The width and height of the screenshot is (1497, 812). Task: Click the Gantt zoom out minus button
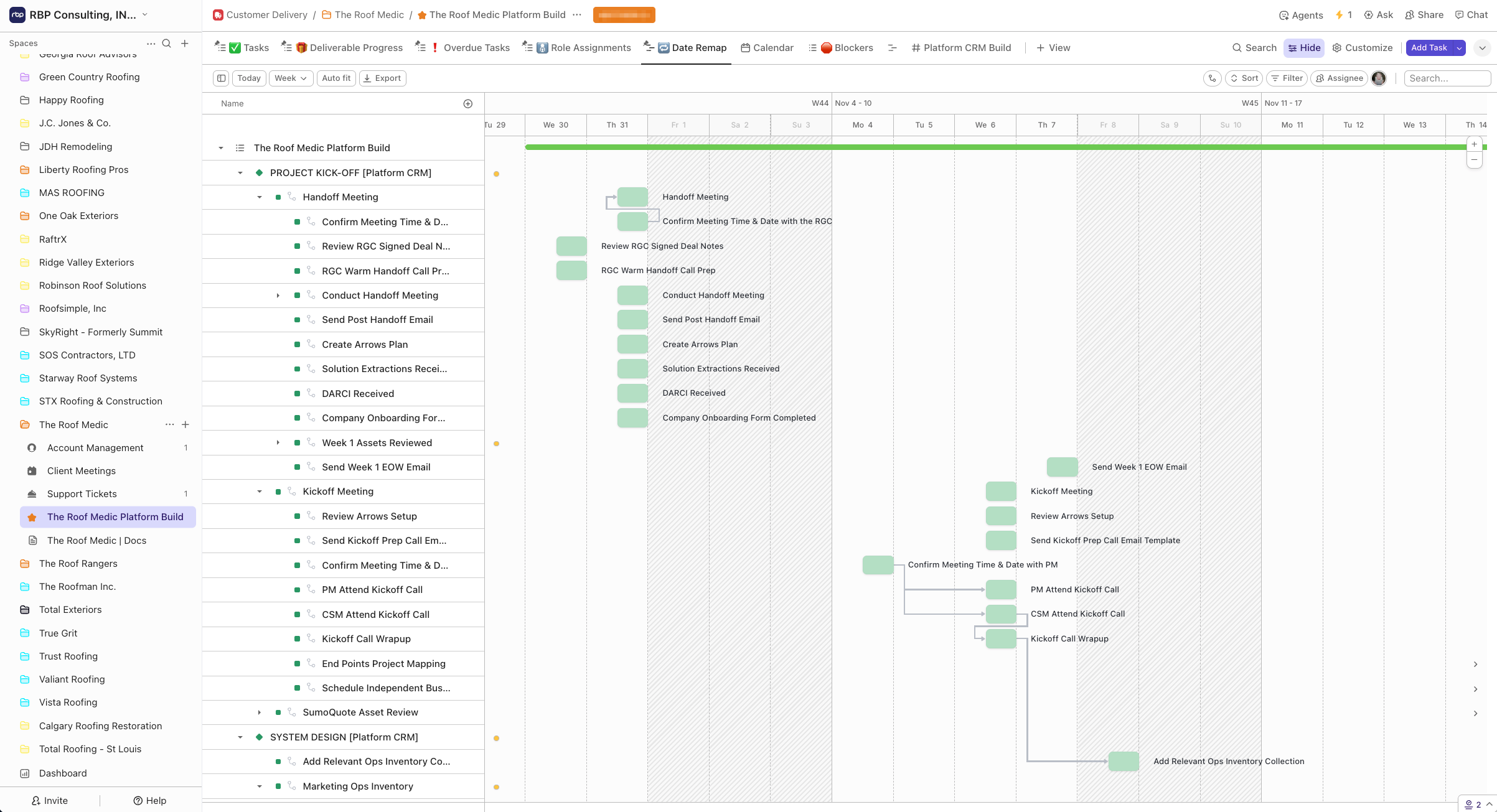click(1474, 160)
